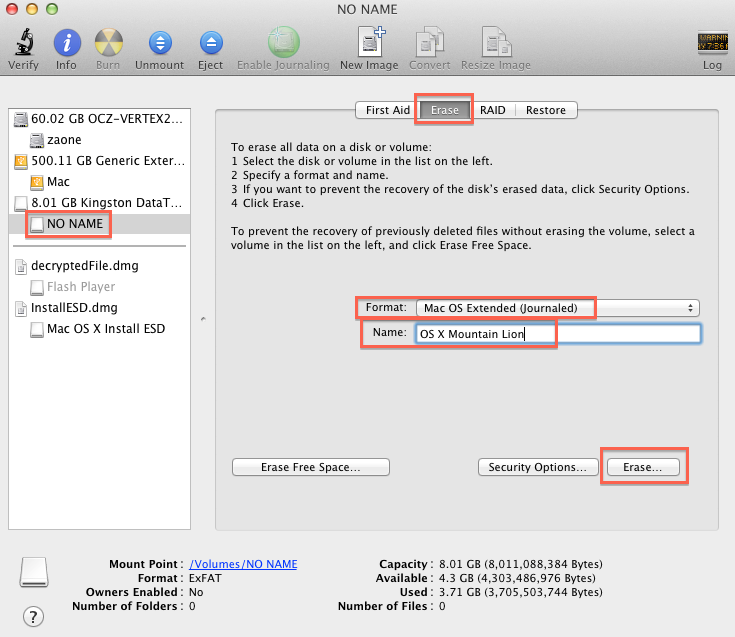Click the Name text field
This screenshot has width=735, height=637.
(x=558, y=334)
